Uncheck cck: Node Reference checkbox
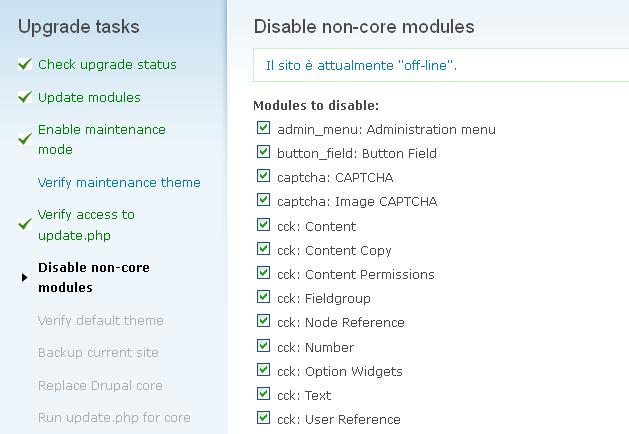Screen dimensions: 629x434 coord(263,320)
